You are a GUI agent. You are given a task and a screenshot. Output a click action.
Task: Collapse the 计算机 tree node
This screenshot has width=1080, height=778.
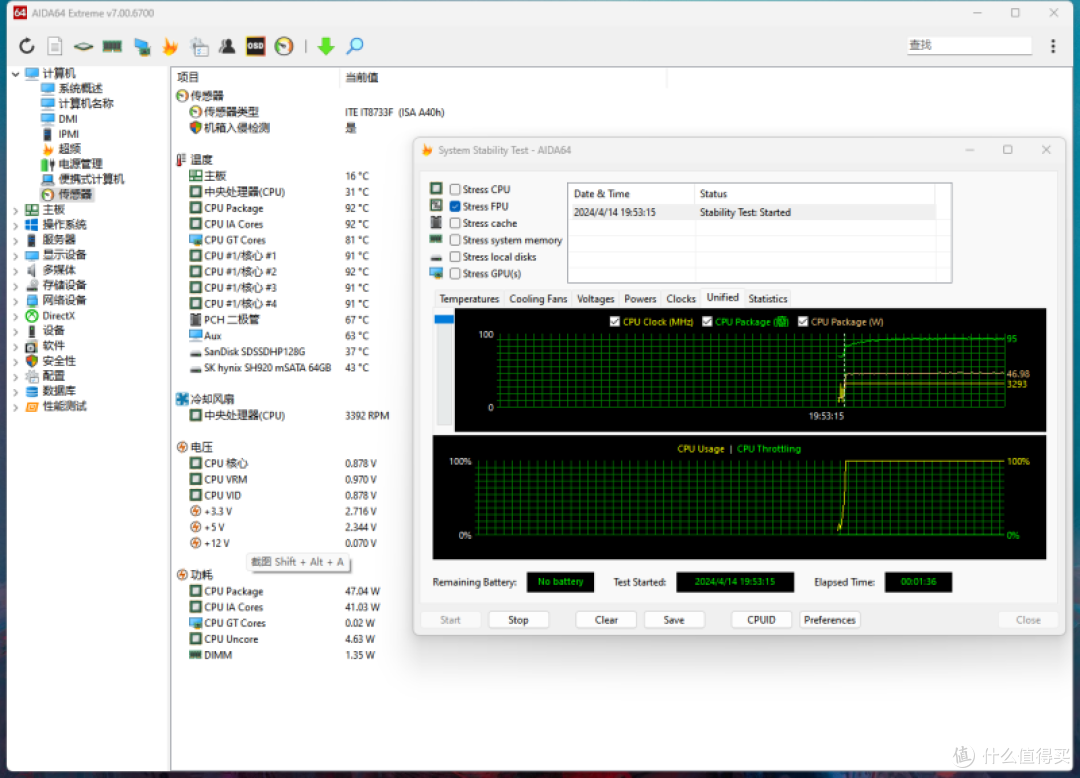coord(15,74)
